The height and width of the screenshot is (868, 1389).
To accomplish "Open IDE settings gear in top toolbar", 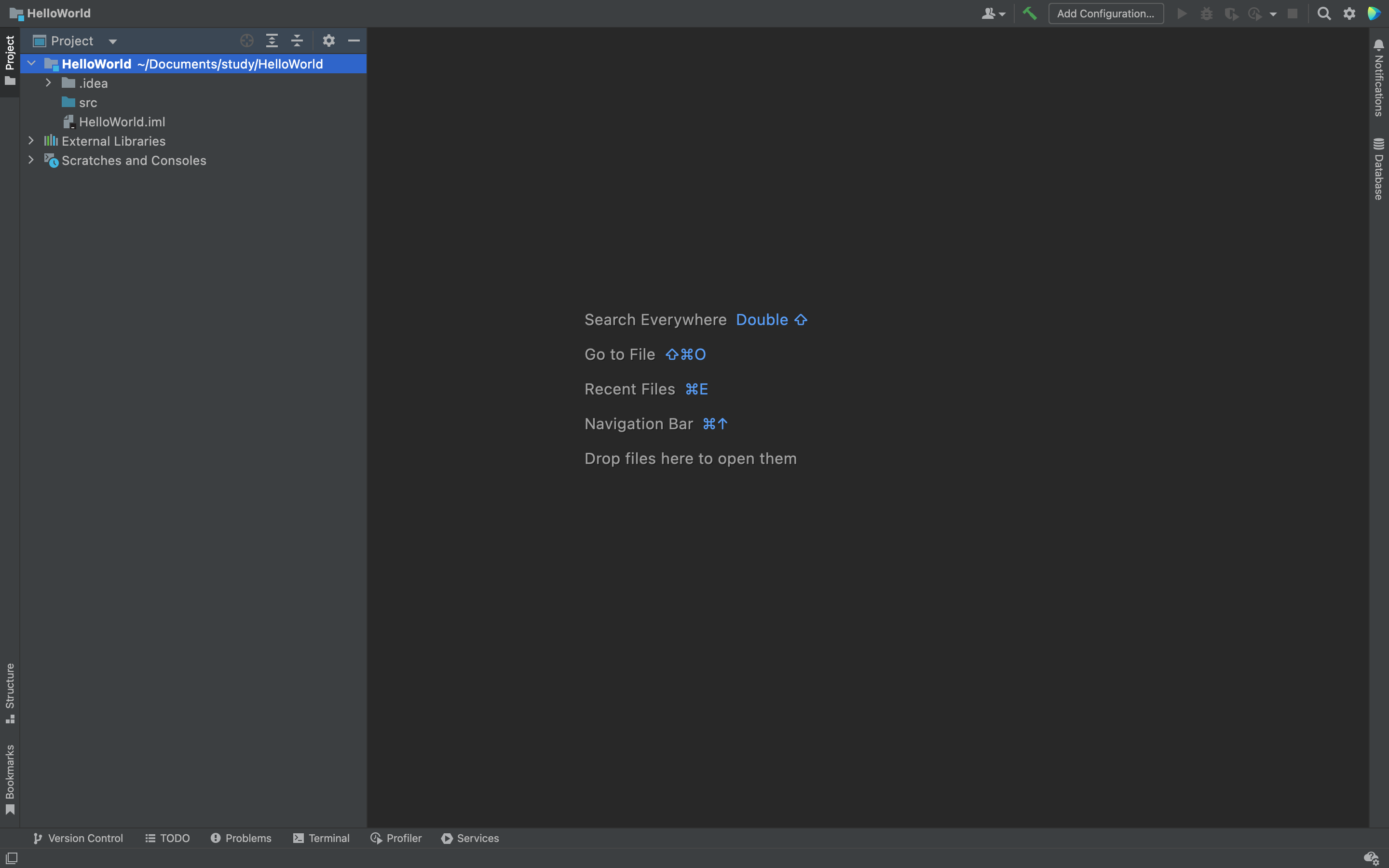I will pos(1349,13).
